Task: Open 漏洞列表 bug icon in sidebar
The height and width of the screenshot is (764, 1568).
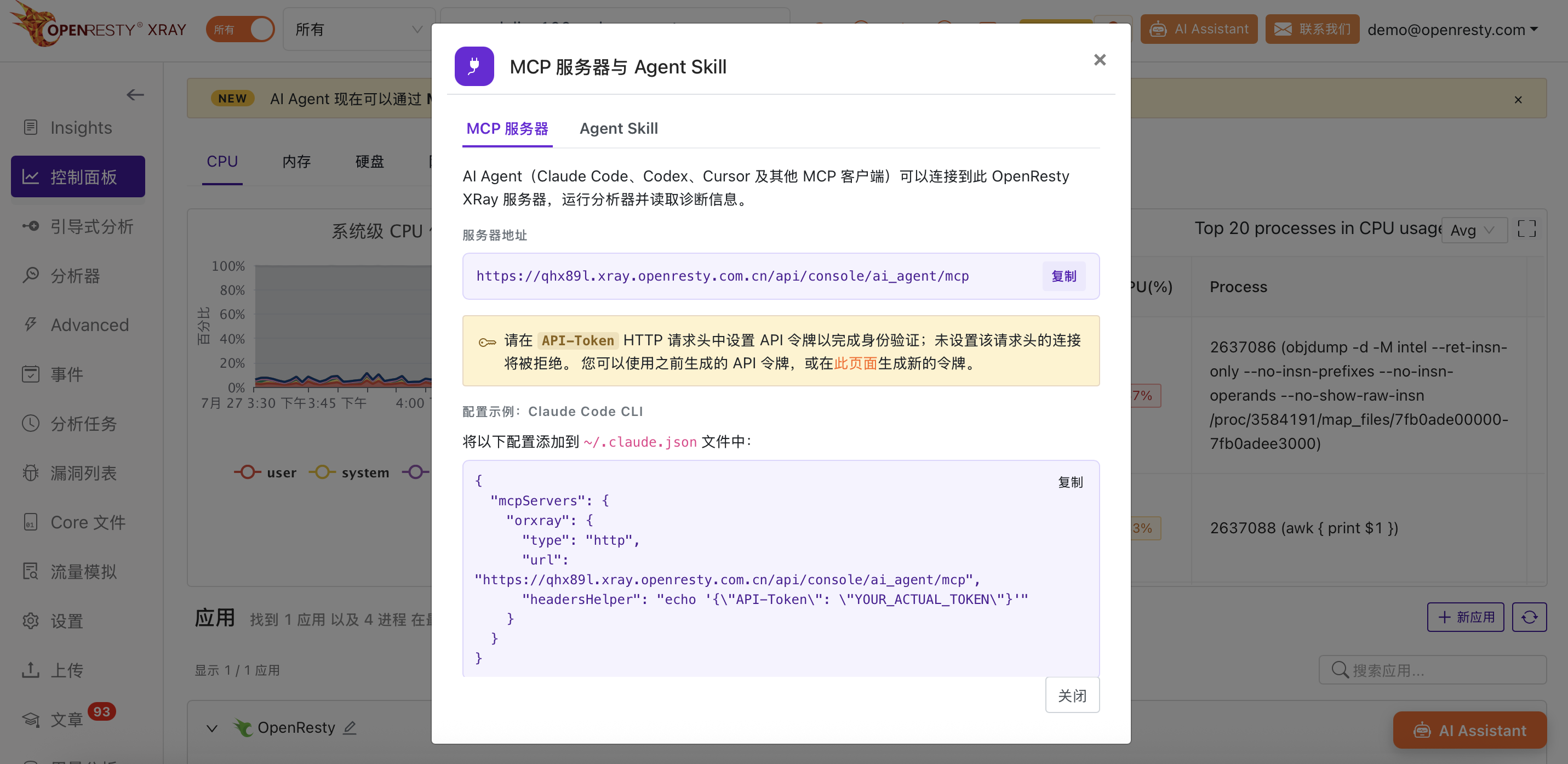Action: point(31,473)
